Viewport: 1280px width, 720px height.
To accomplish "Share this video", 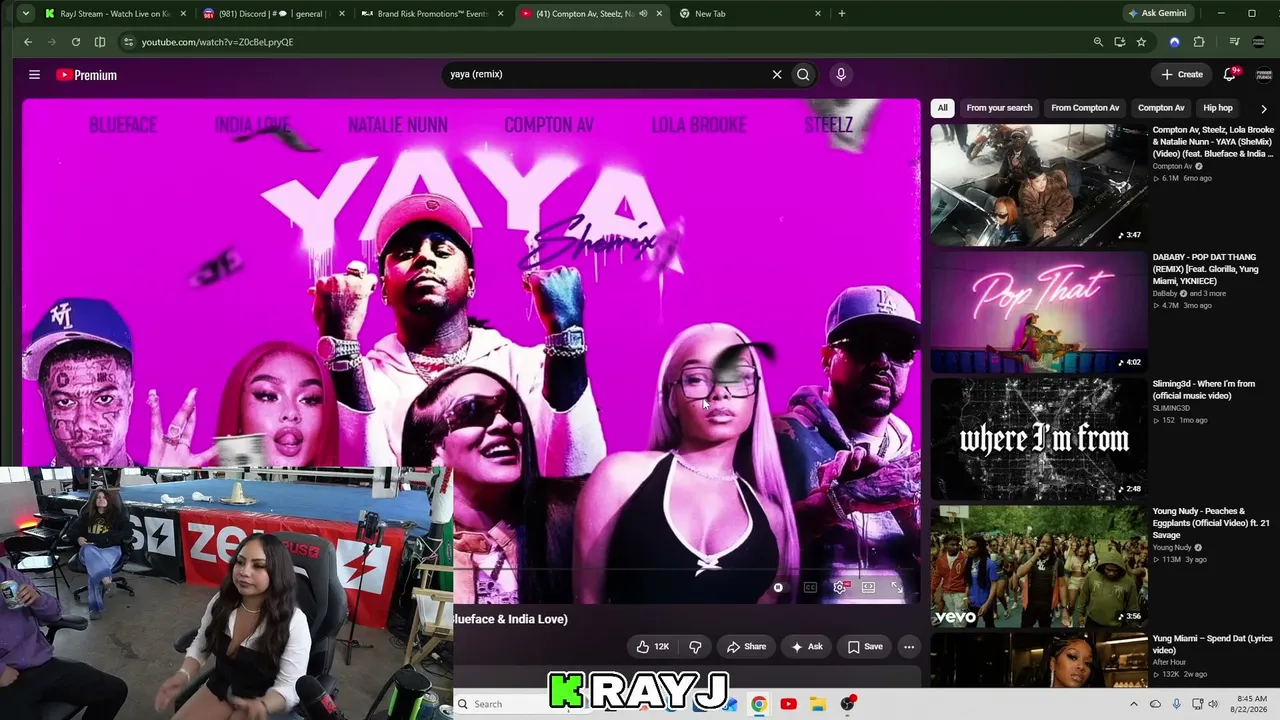I will click(746, 647).
